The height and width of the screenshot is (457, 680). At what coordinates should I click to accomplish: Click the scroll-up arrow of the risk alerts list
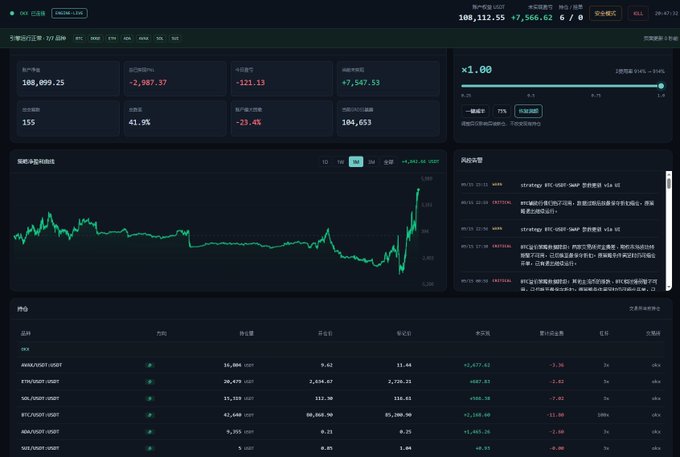tap(669, 173)
